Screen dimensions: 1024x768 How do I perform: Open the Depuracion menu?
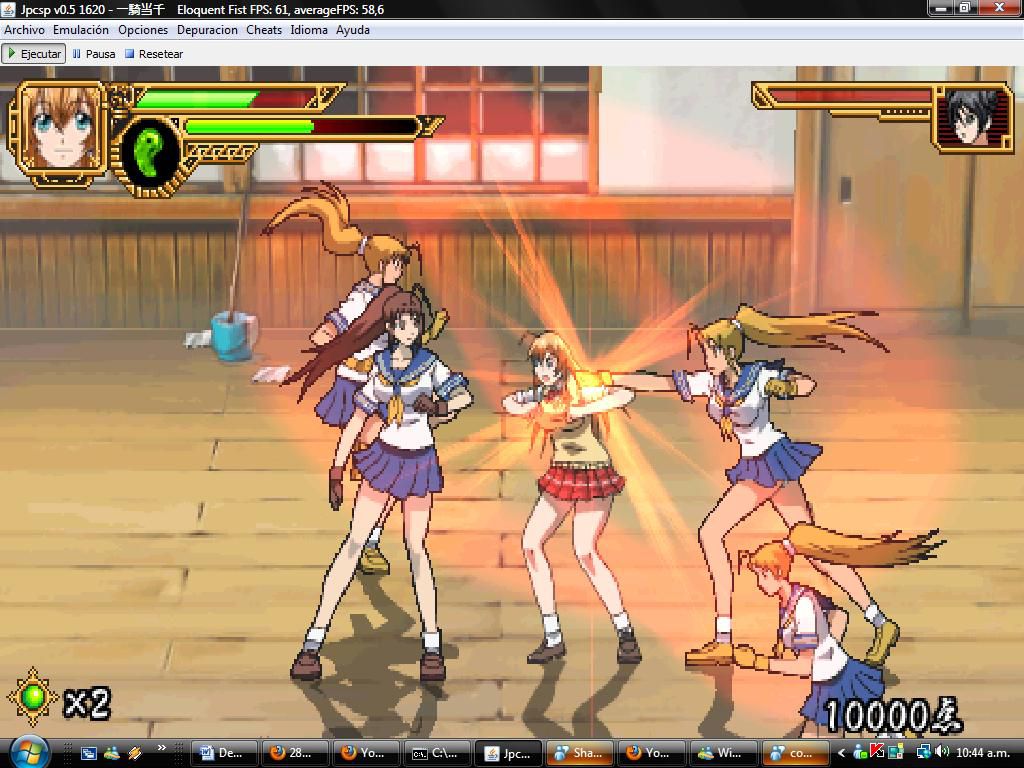tap(207, 30)
